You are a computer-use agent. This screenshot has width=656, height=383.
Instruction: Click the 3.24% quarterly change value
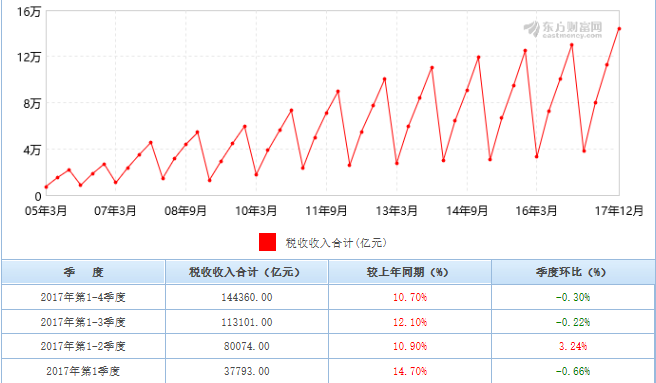click(x=573, y=346)
